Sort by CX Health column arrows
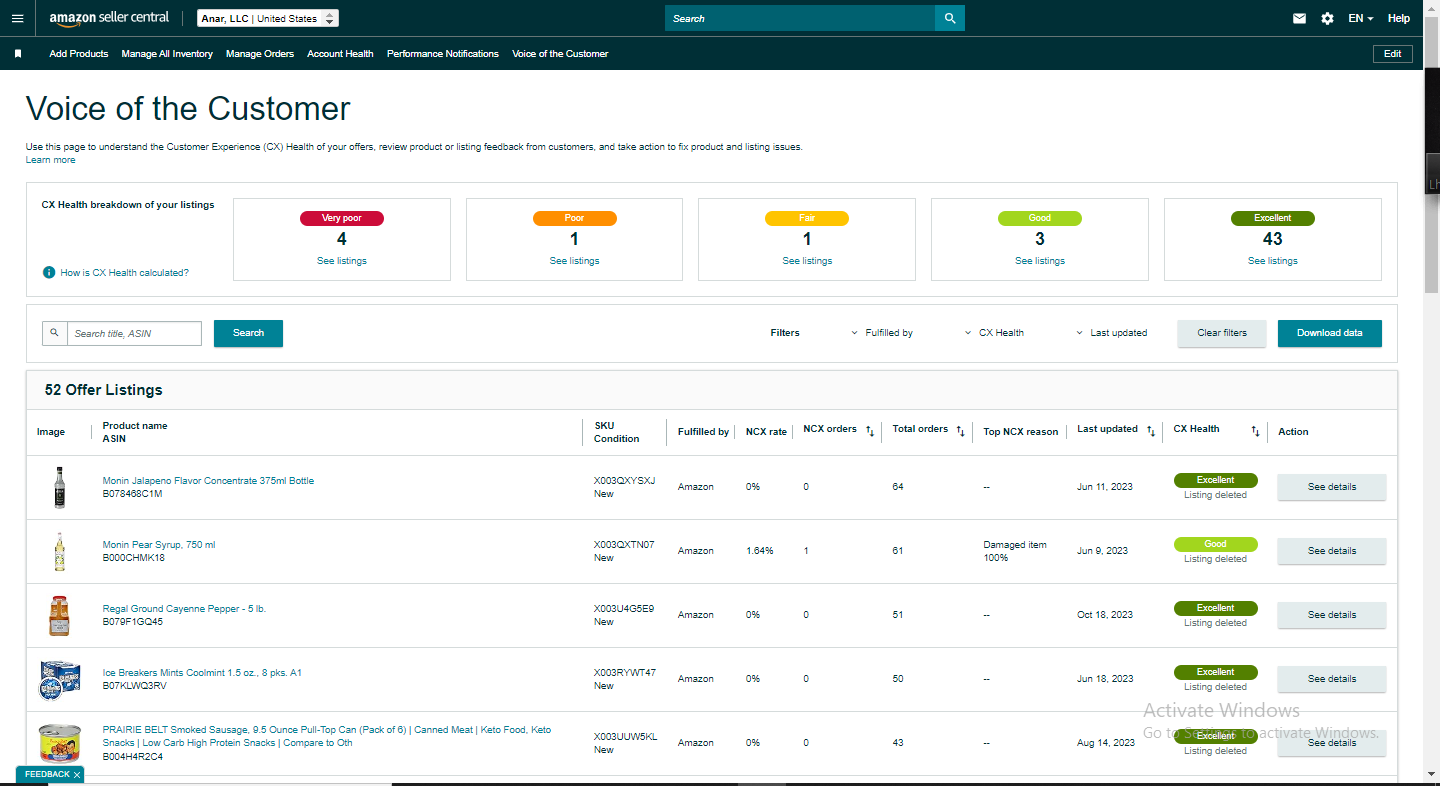Screen dimensions: 1440x786 [x=1255, y=431]
